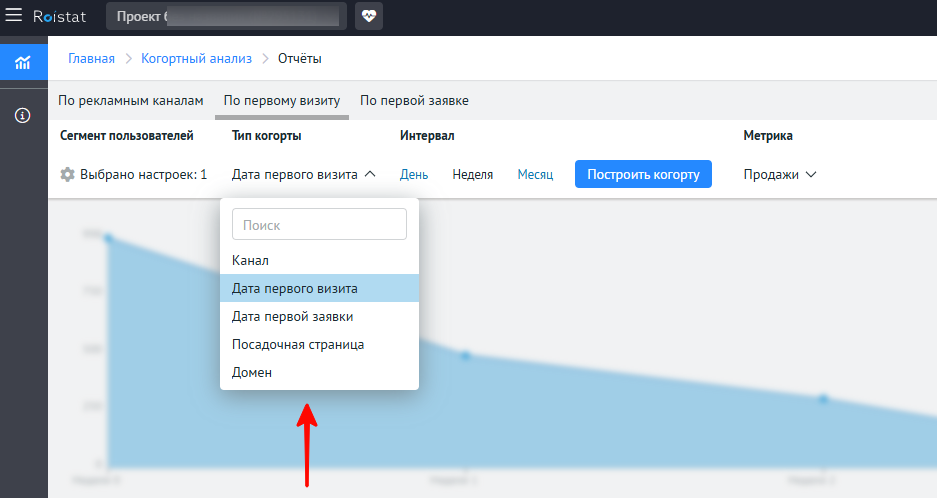Set interval to Неделя
This screenshot has width=937, height=498.
coord(472,174)
